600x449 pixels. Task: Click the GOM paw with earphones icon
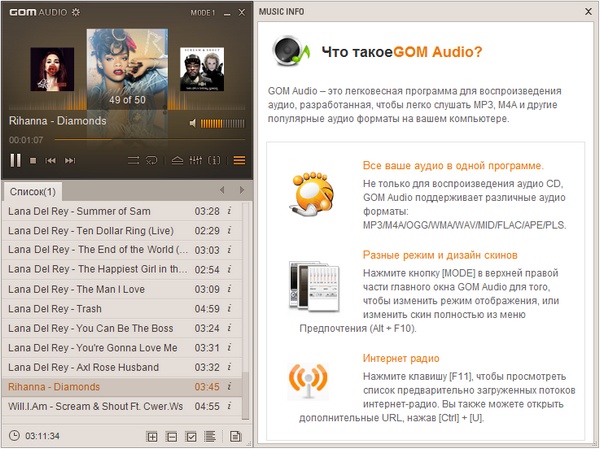point(311,194)
